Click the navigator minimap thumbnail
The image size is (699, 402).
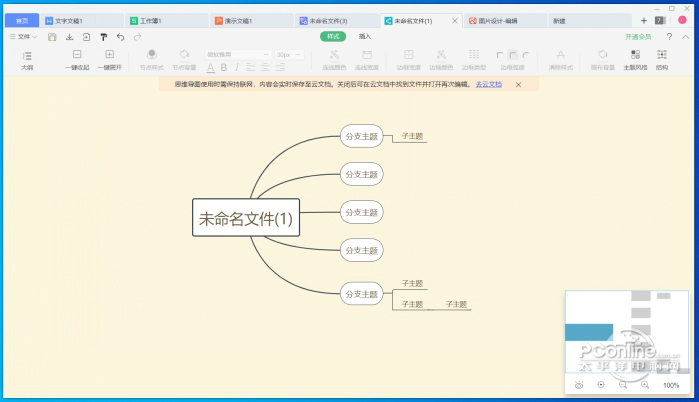tap(627, 332)
